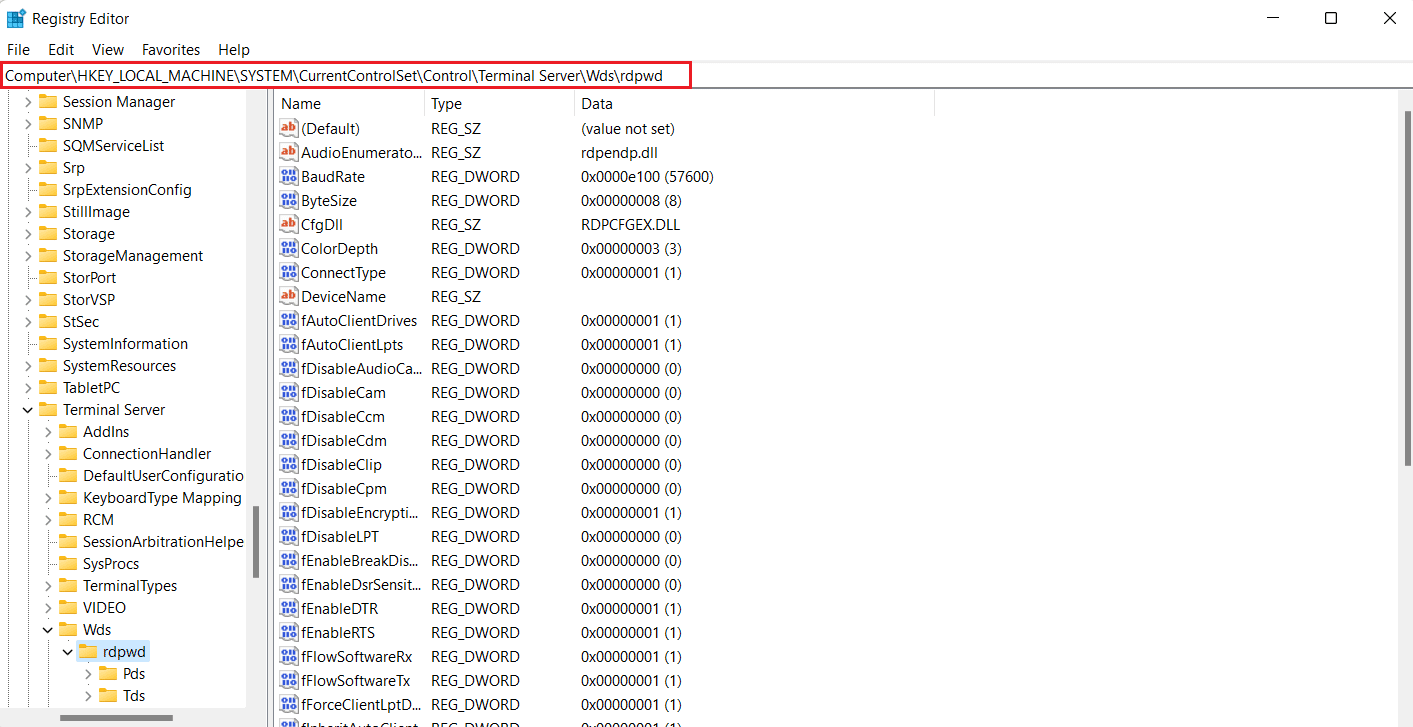Expand the Session Manager key

(28, 102)
